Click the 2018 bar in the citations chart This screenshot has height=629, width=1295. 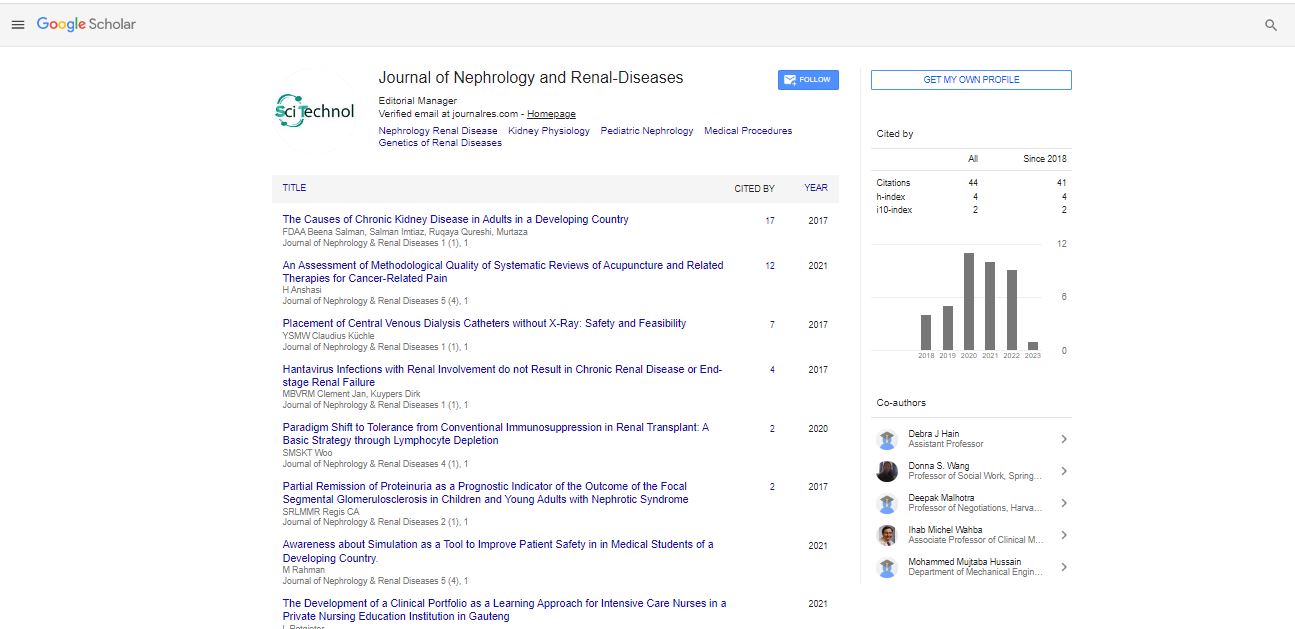coord(926,332)
